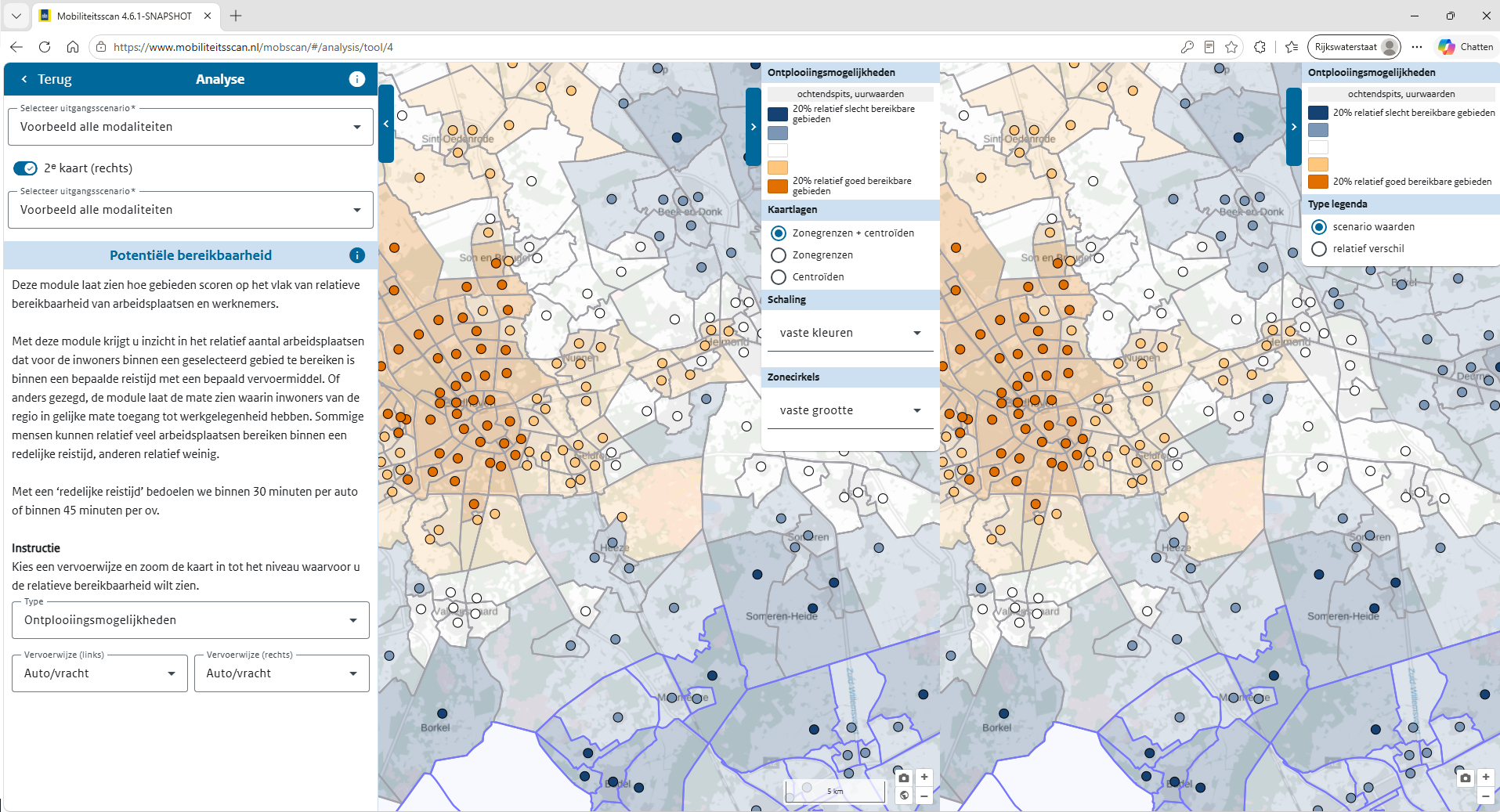
Task: Open a new browser tab
Action: [x=236, y=16]
